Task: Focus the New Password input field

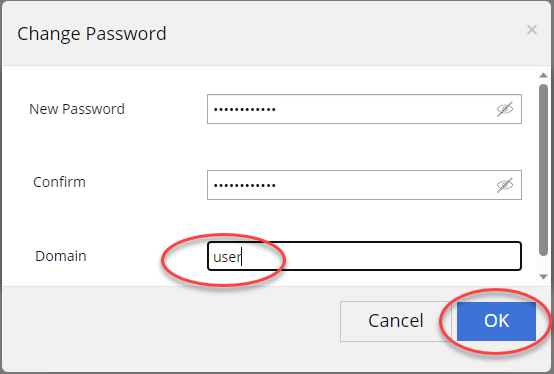Action: [364, 109]
